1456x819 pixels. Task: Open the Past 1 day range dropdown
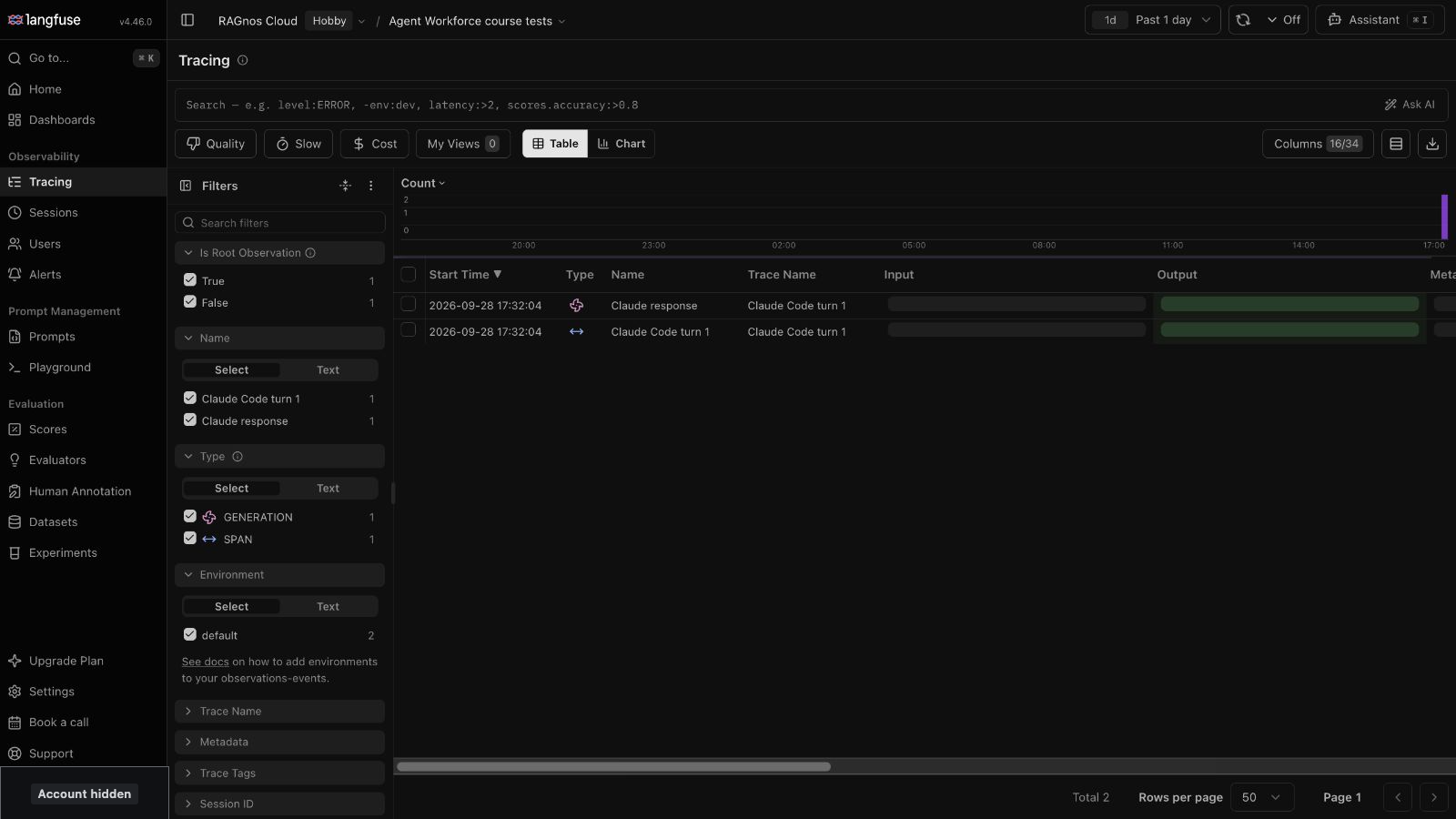1153,20
